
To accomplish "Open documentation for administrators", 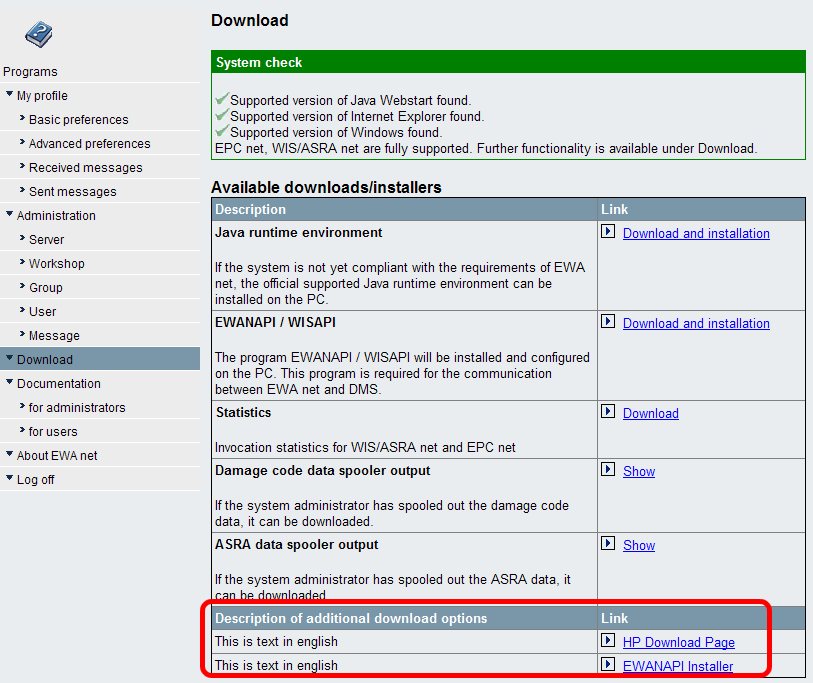I will point(77,408).
